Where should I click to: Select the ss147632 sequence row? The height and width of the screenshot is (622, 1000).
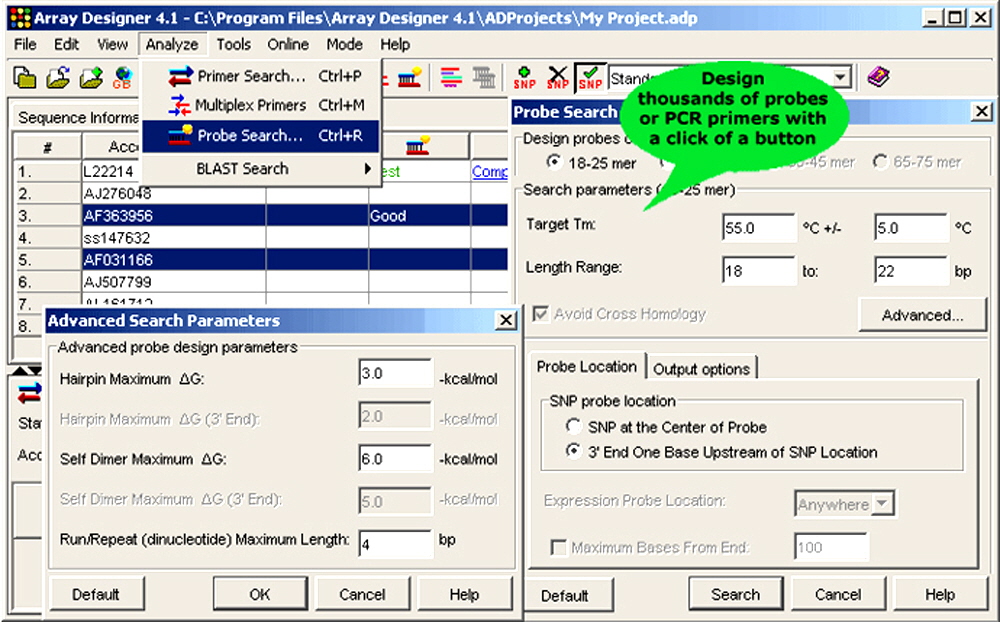(x=261, y=238)
